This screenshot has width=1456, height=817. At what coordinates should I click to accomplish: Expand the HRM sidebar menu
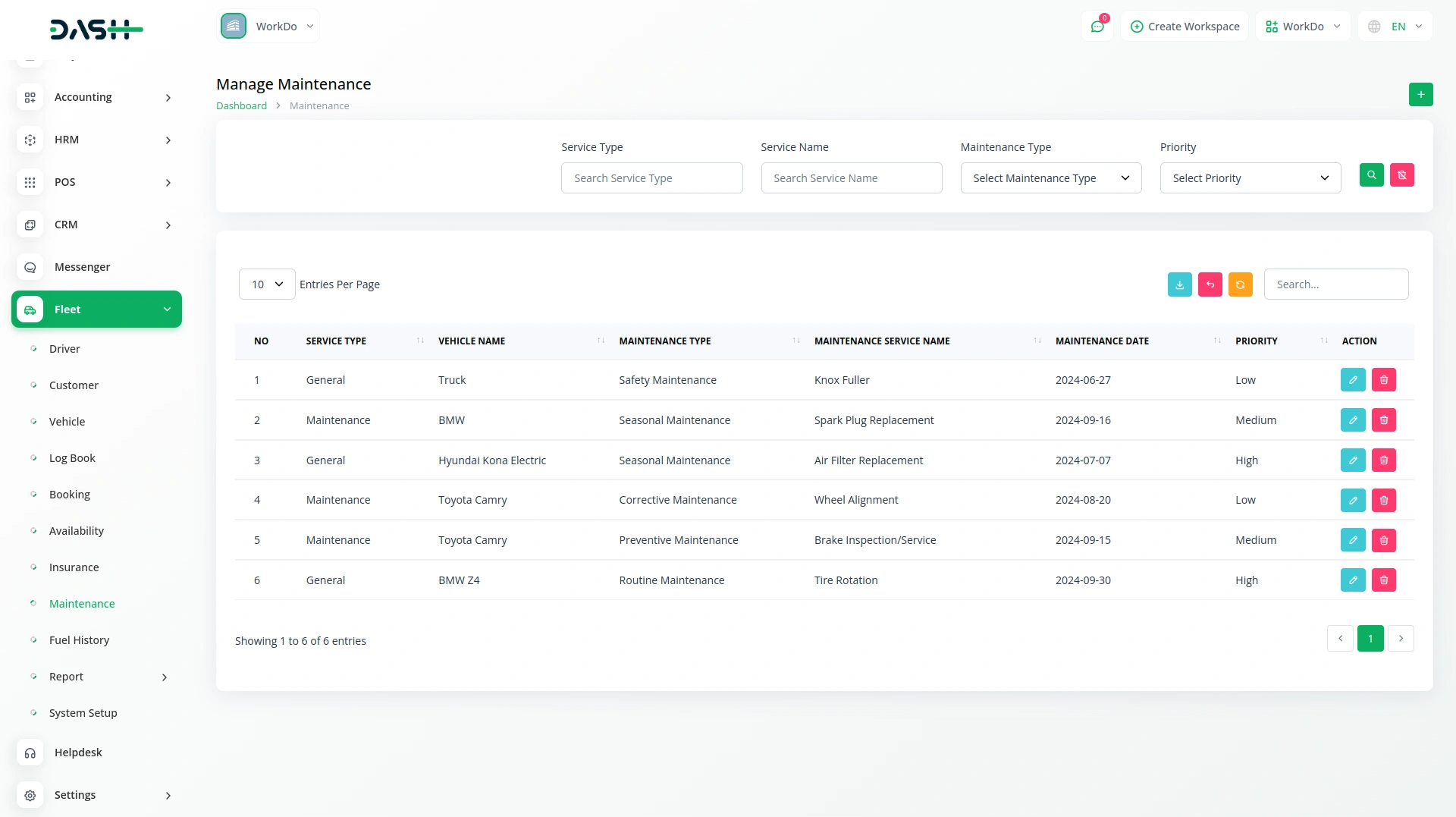tap(96, 140)
